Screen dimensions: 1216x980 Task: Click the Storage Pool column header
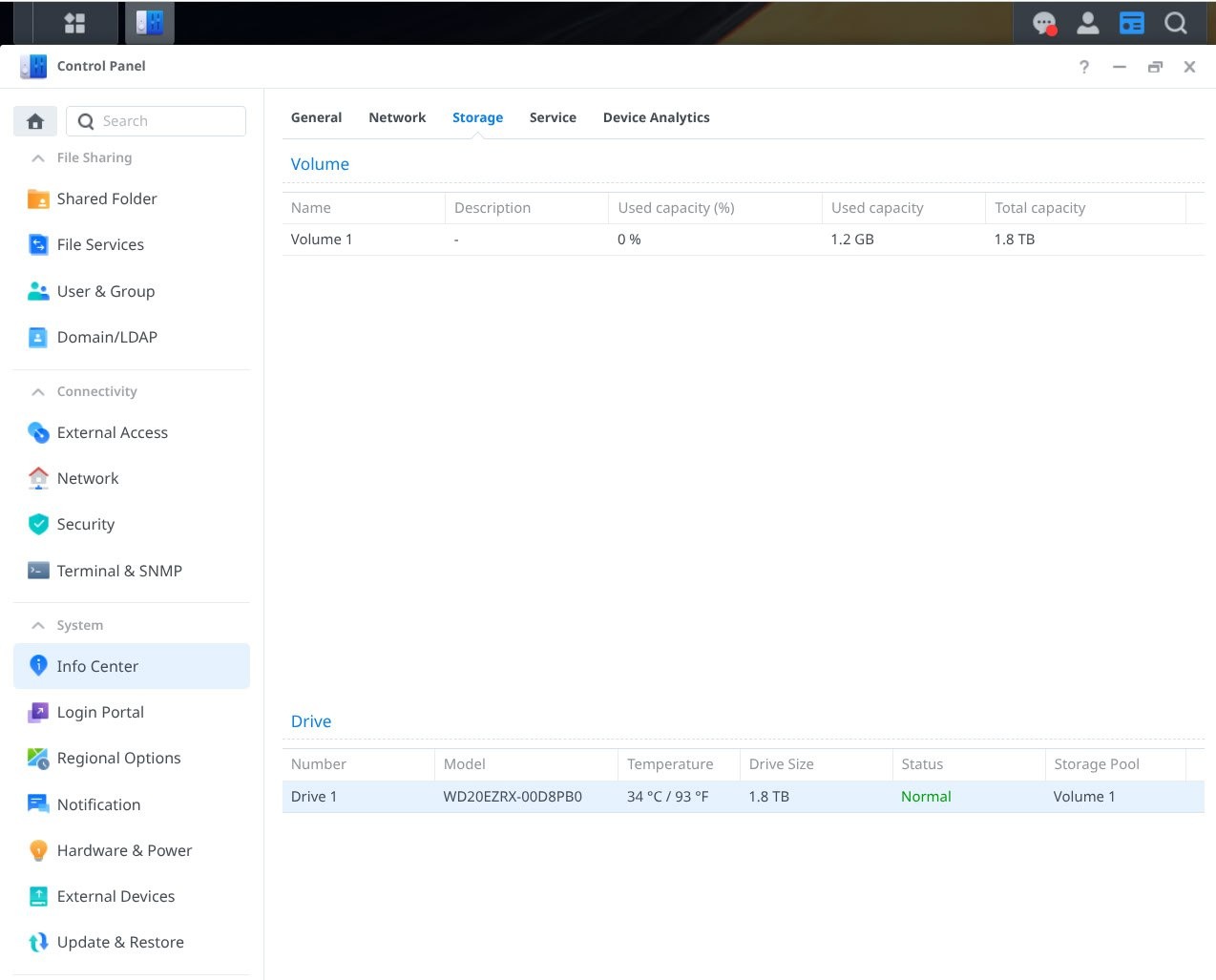1115,764
